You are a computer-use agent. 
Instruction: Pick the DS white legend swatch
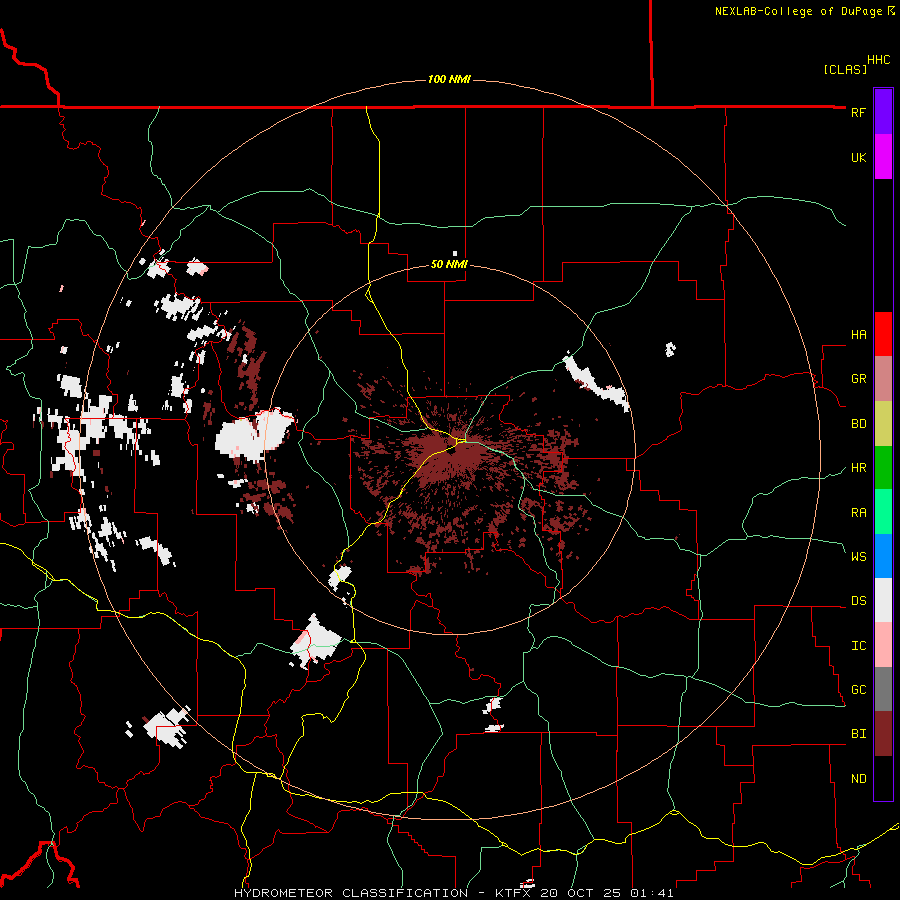[x=883, y=600]
